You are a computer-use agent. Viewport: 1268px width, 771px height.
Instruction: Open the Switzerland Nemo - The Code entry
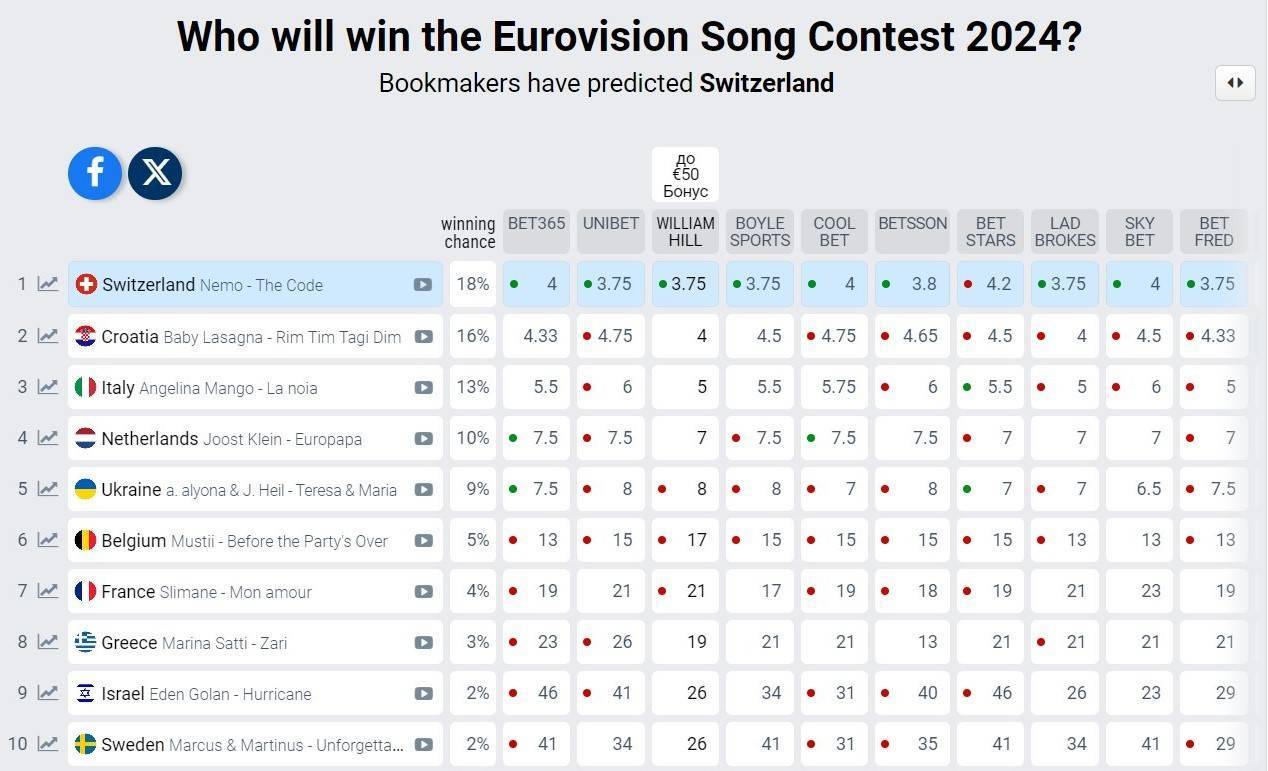click(x=256, y=285)
